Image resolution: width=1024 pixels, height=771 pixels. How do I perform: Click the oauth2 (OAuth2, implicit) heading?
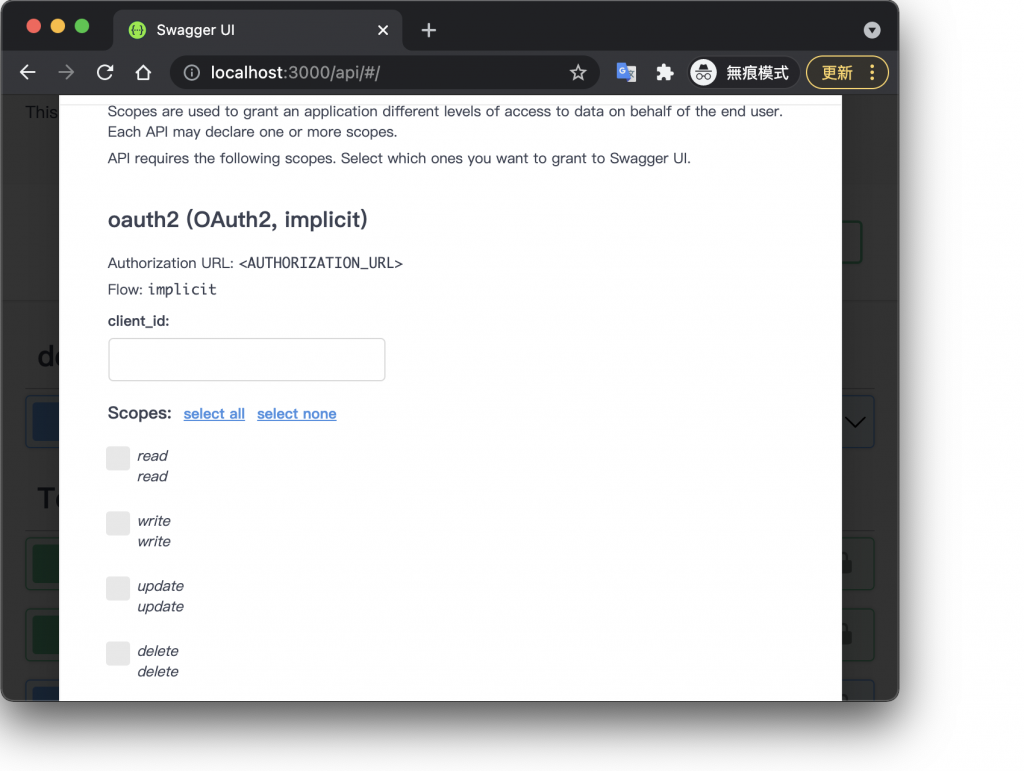[x=238, y=220]
